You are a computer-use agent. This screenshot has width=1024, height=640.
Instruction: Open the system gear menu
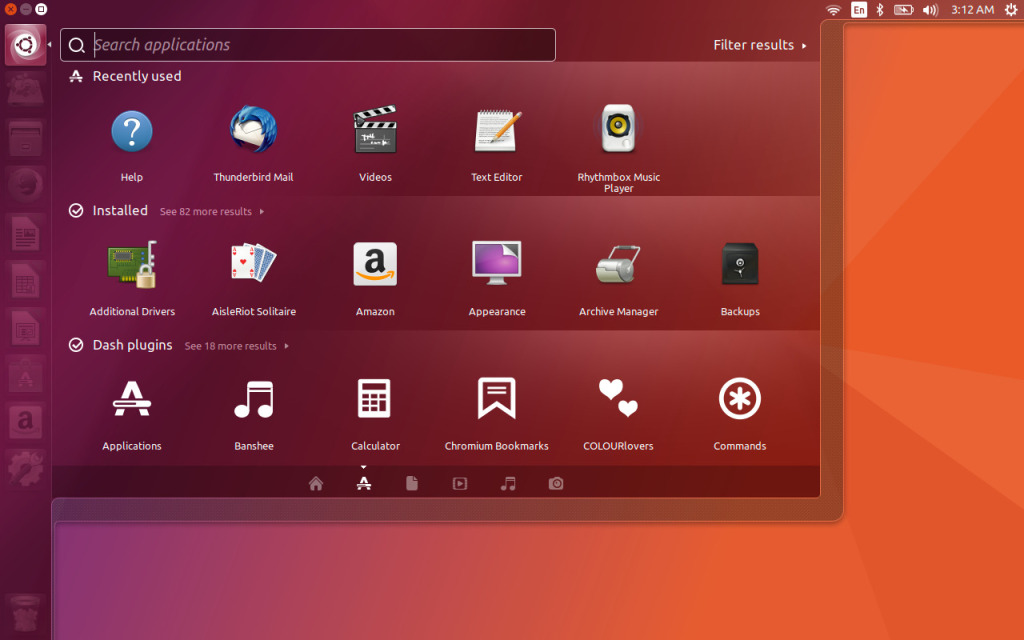pyautogui.click(x=1011, y=10)
